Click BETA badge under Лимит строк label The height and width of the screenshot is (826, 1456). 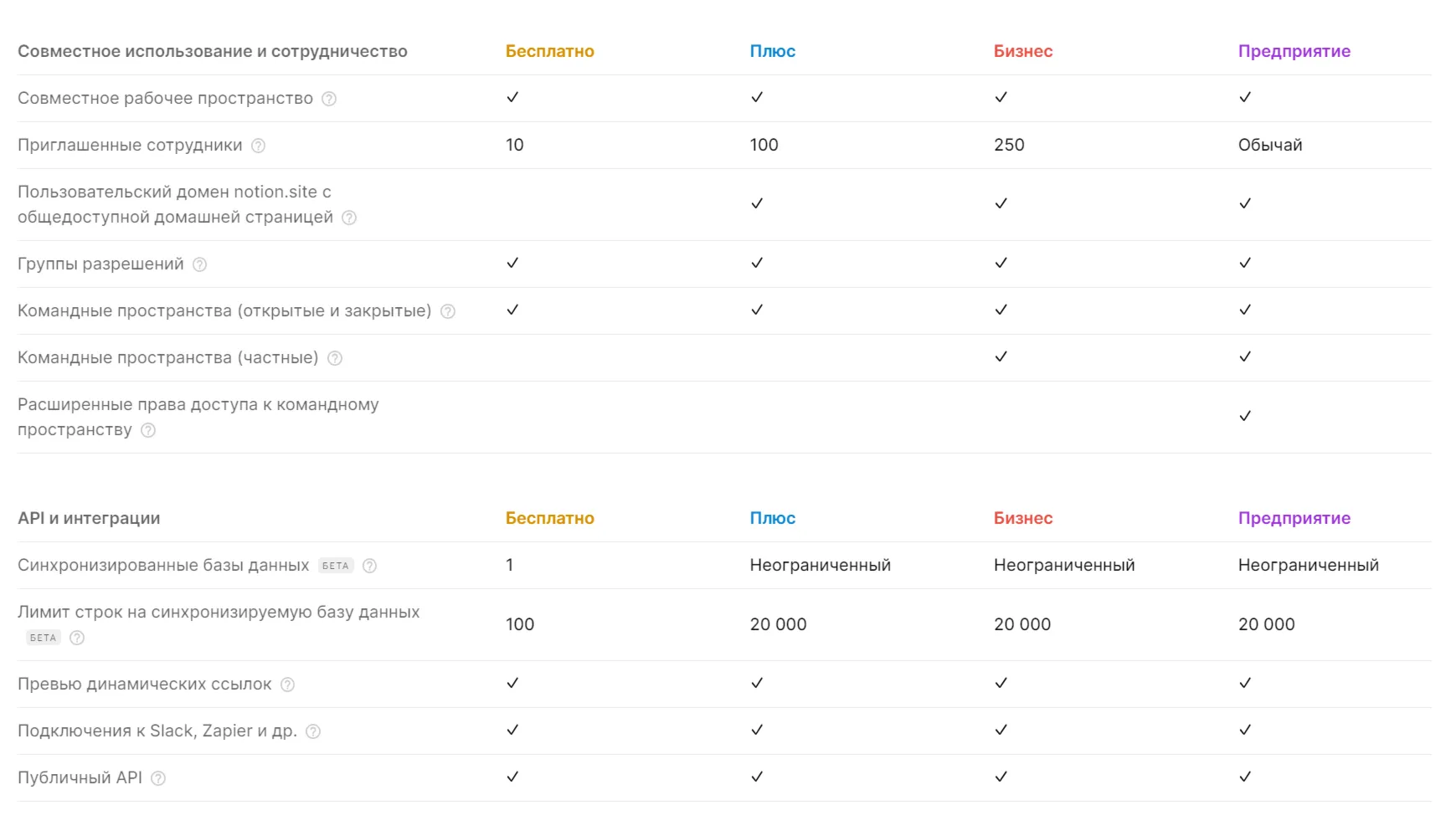click(x=44, y=638)
